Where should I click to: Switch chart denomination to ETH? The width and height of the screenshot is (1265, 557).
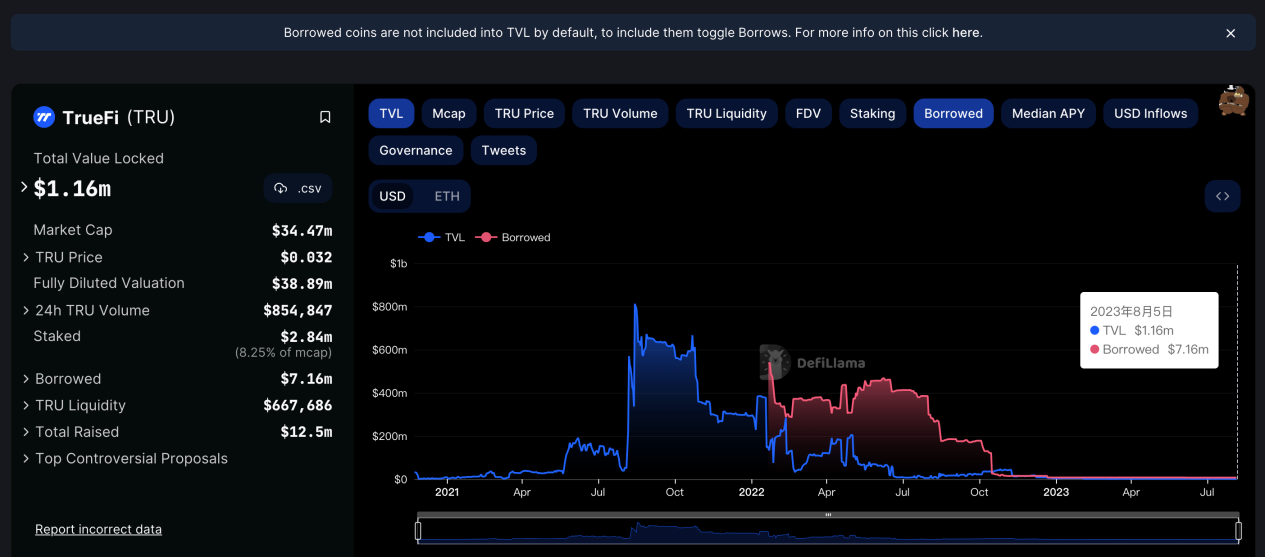click(x=447, y=196)
